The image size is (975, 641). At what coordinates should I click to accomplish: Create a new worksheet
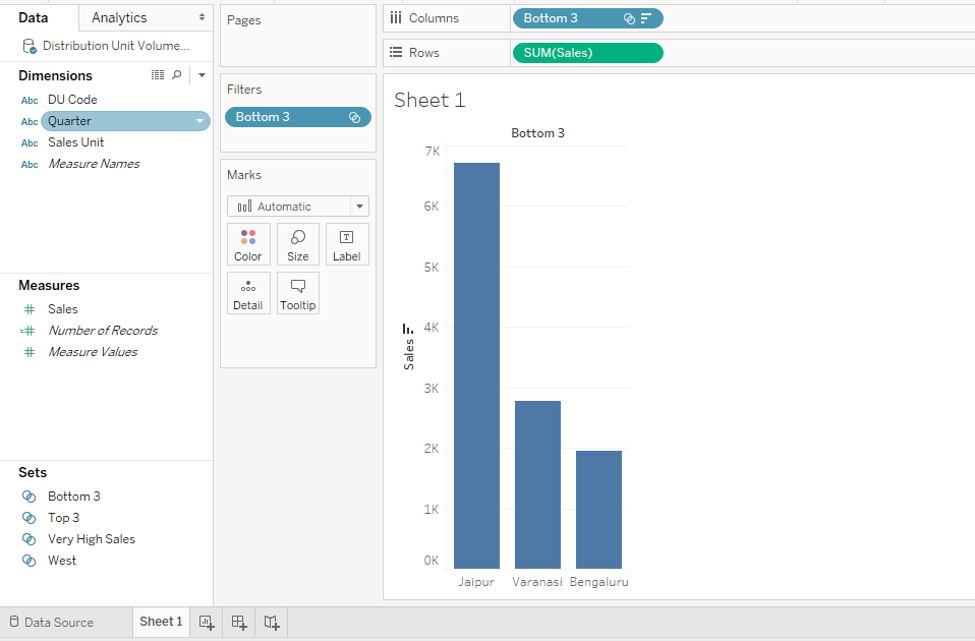pyautogui.click(x=206, y=622)
